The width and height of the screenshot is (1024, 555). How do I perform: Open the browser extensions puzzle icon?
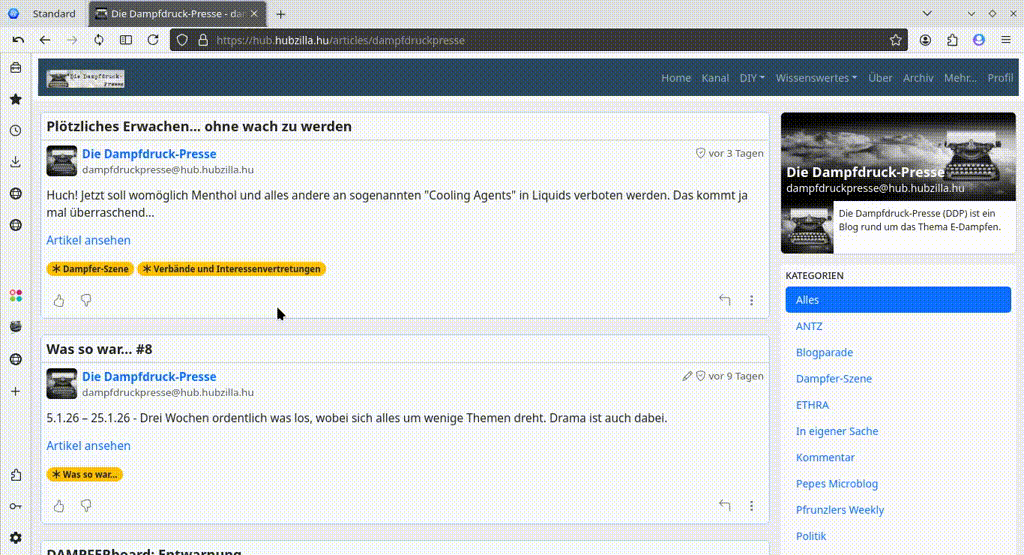(x=952, y=40)
